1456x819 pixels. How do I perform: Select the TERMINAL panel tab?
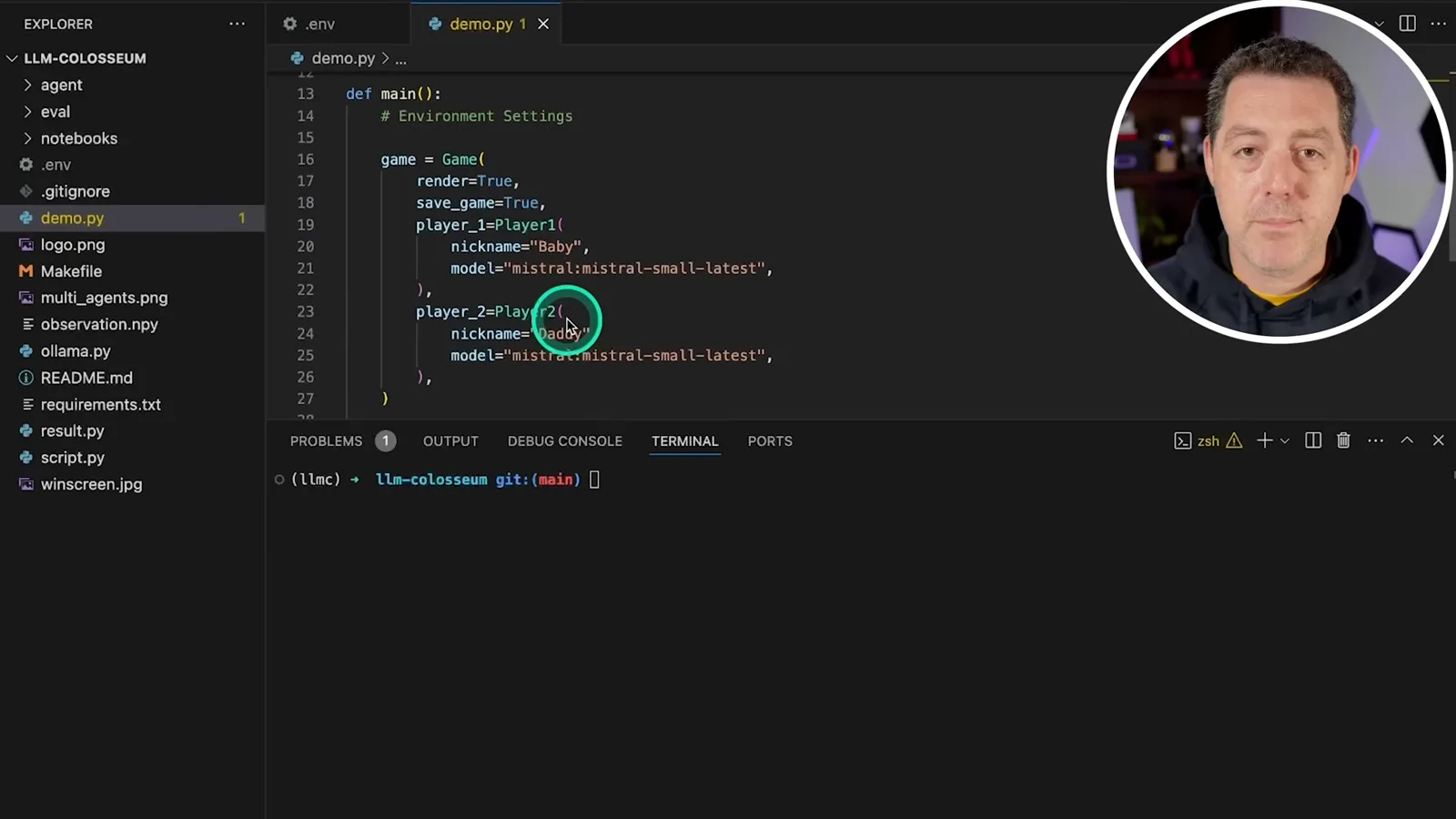click(684, 441)
